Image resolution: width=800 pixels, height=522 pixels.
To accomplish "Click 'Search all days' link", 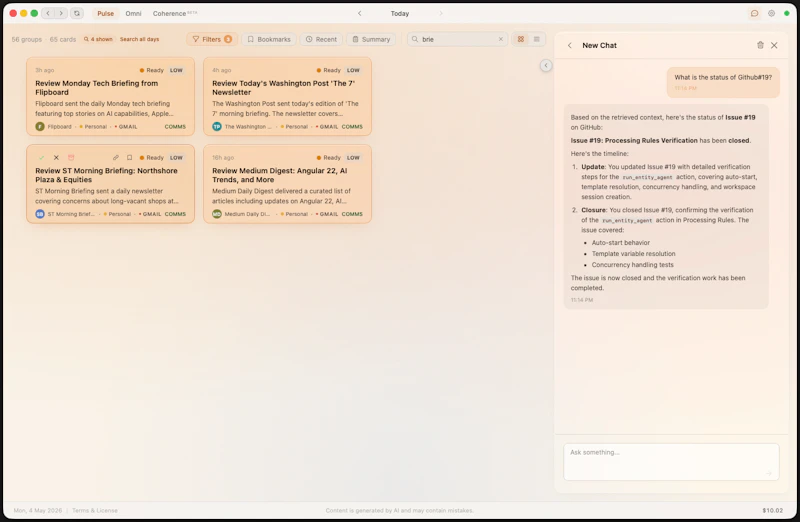I will pos(139,39).
